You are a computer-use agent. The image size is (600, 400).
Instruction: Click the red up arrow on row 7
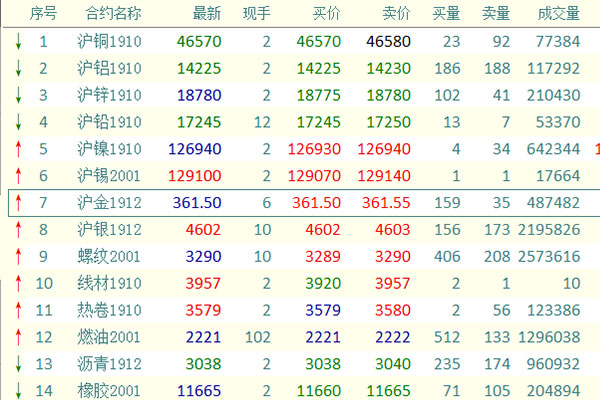click(x=18, y=202)
